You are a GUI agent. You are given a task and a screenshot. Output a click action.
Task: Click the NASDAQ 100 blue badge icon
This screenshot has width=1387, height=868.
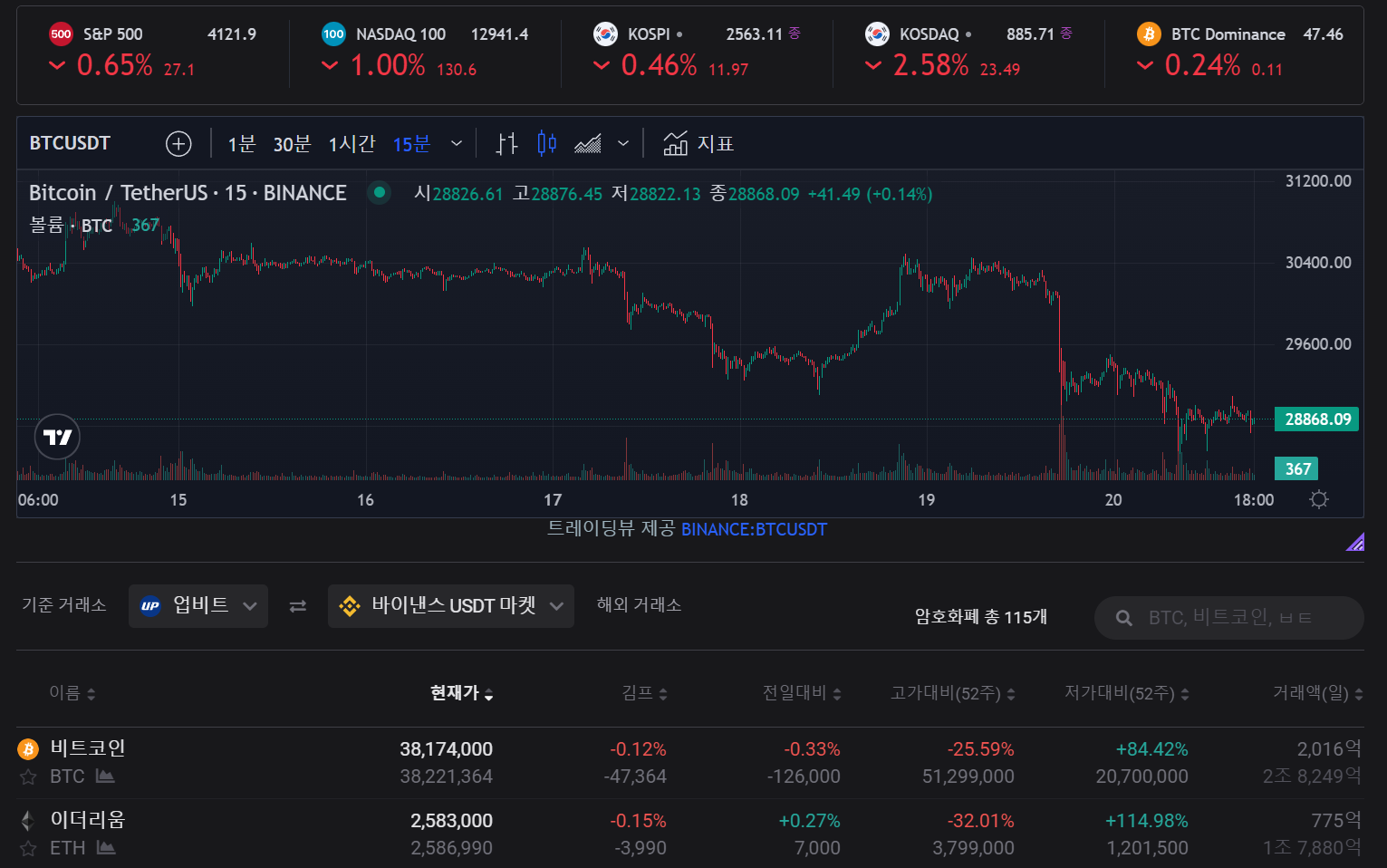333,34
